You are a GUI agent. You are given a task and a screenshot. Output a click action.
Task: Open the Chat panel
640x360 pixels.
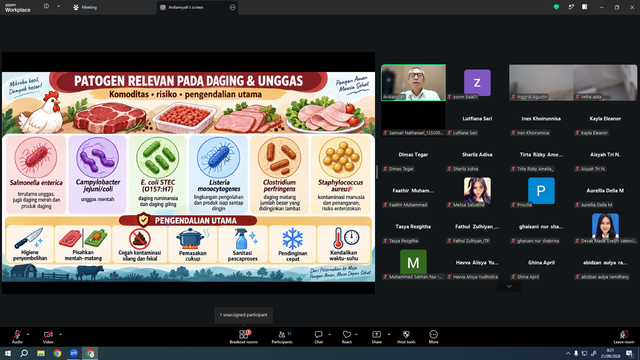pyautogui.click(x=318, y=337)
